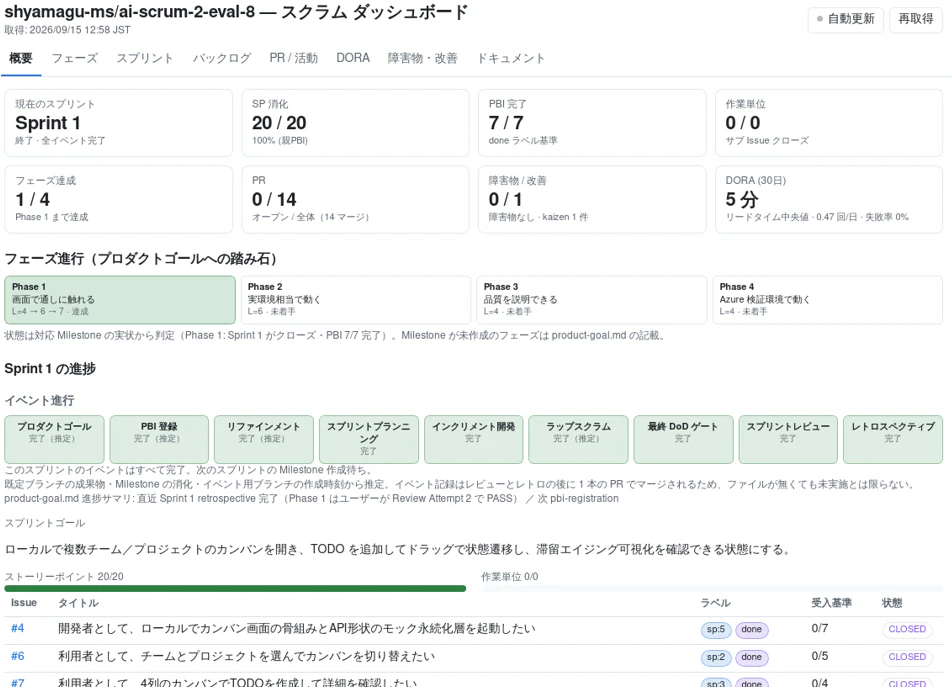The width and height of the screenshot is (952, 687).
Task: Select the DORA tab
Action: [x=353, y=58]
